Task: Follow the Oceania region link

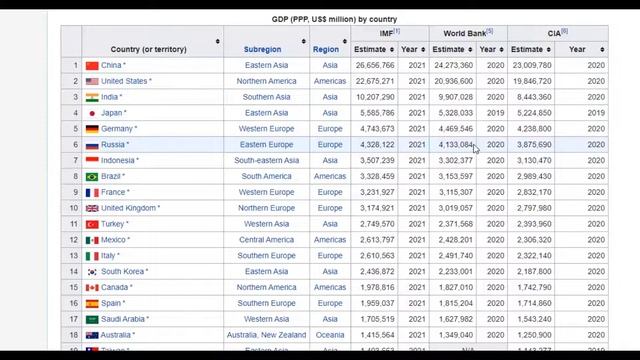Action: point(330,335)
